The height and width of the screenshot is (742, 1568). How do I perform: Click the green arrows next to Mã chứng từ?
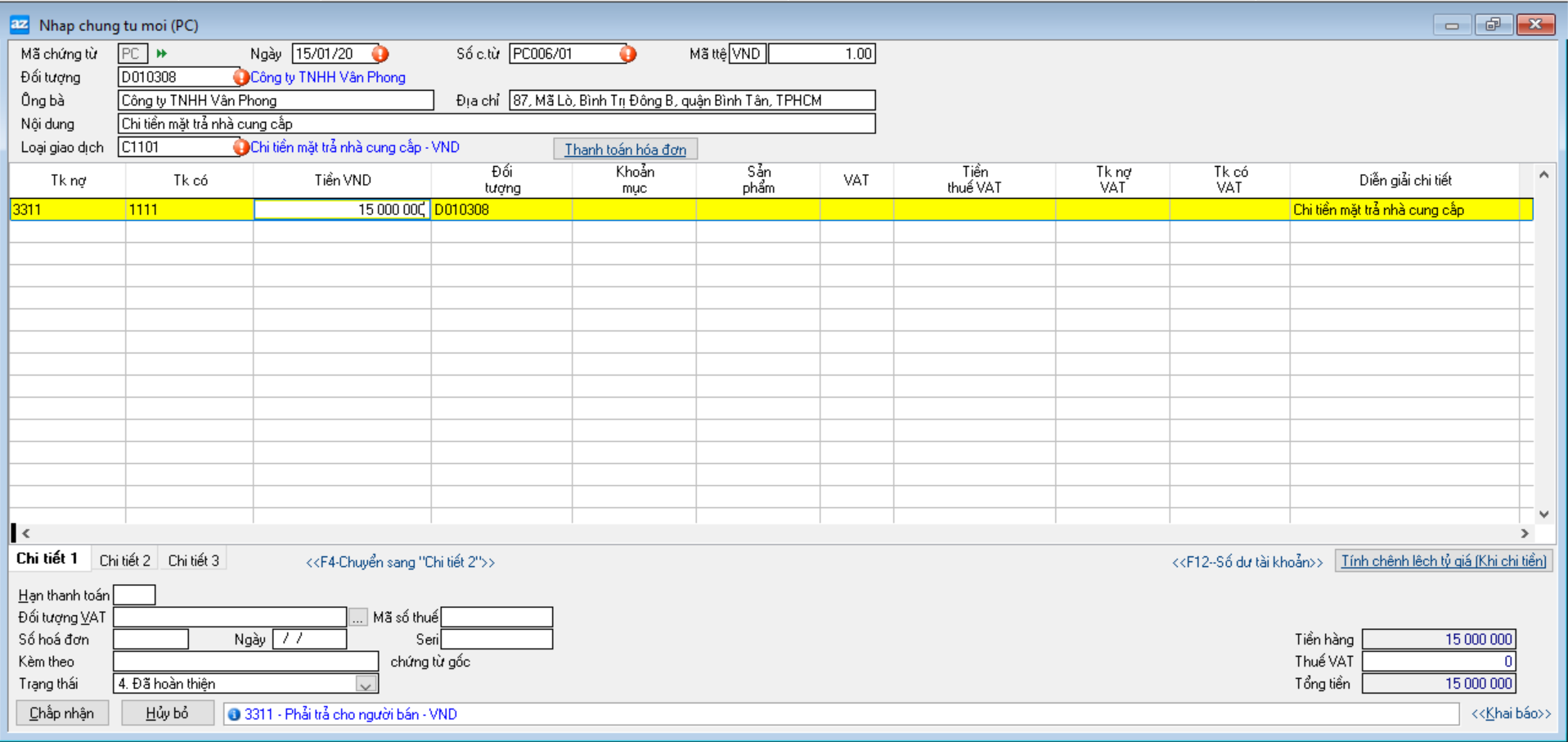pyautogui.click(x=162, y=54)
